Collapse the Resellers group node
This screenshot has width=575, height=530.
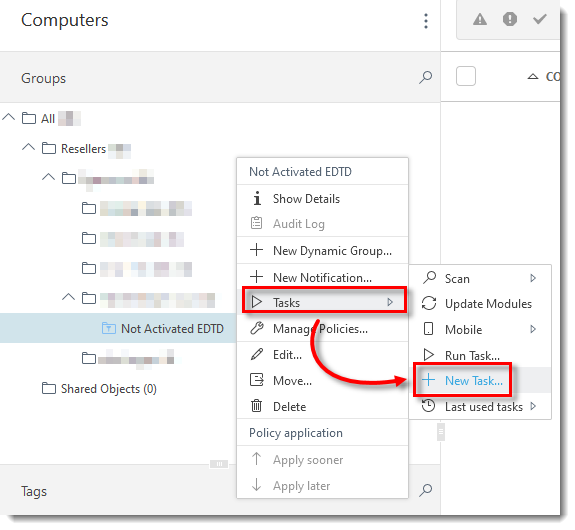(x=29, y=148)
